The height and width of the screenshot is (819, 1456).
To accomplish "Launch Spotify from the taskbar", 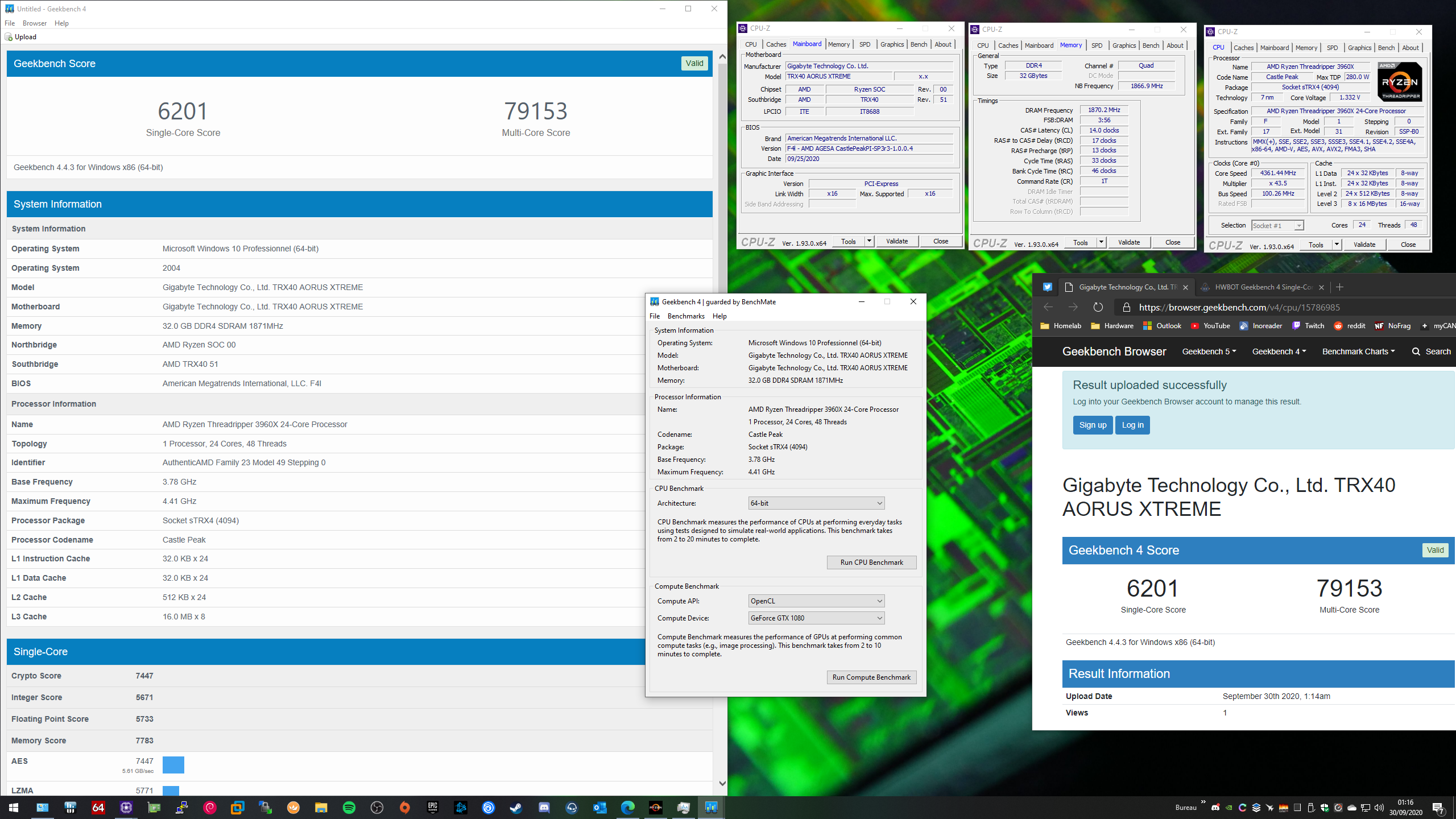I will point(349,808).
